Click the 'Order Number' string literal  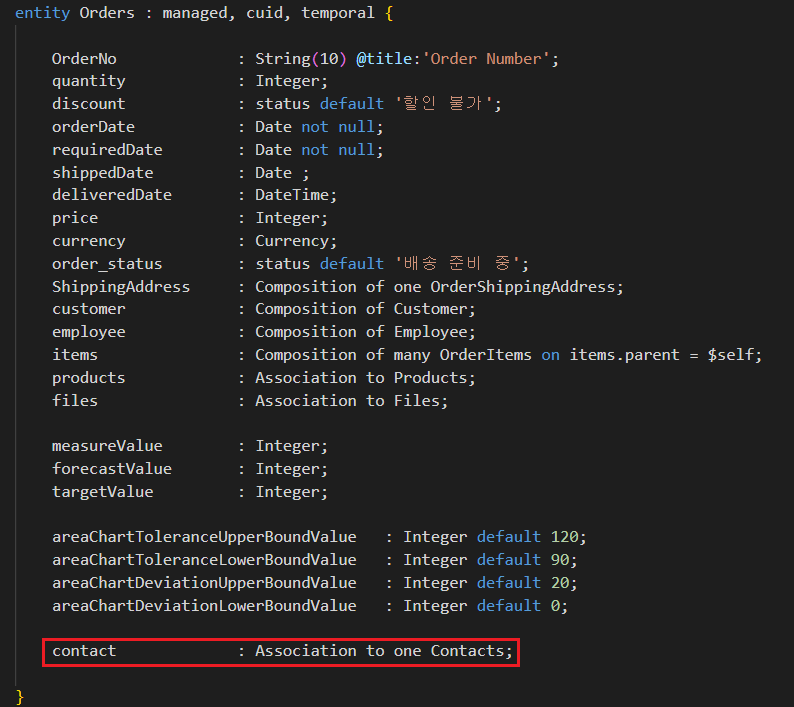click(x=486, y=59)
